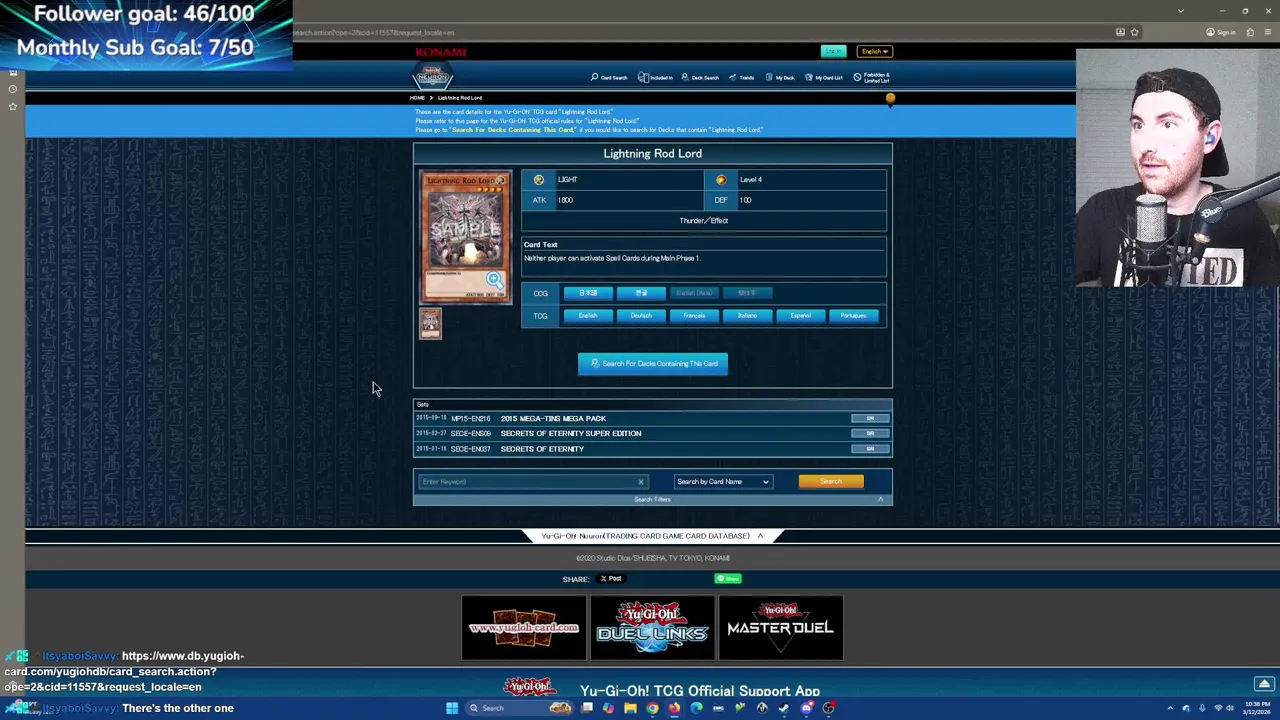Select the small card thumbnail below the image

pyautogui.click(x=430, y=323)
